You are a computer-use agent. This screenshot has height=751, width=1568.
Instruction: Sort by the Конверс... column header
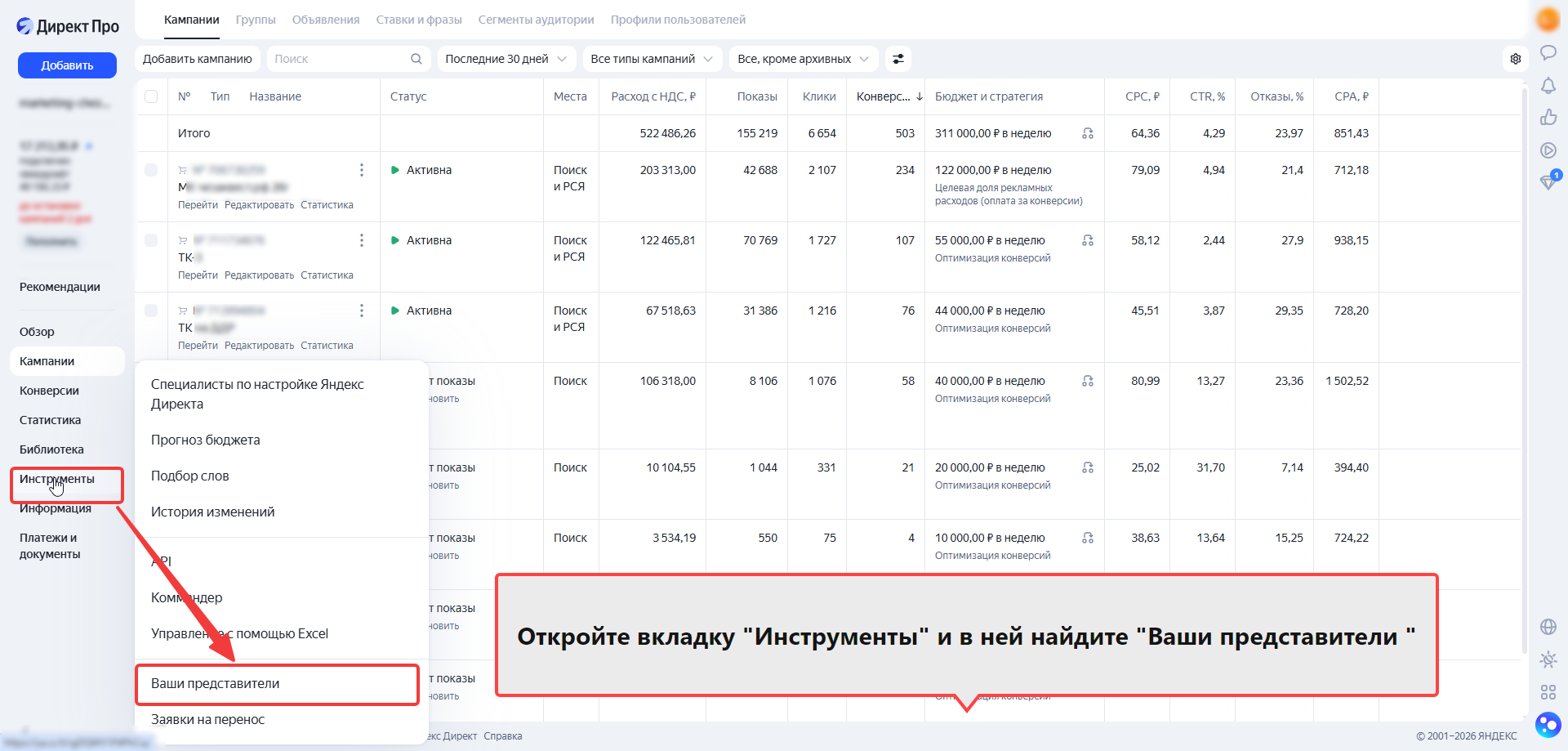[x=889, y=96]
